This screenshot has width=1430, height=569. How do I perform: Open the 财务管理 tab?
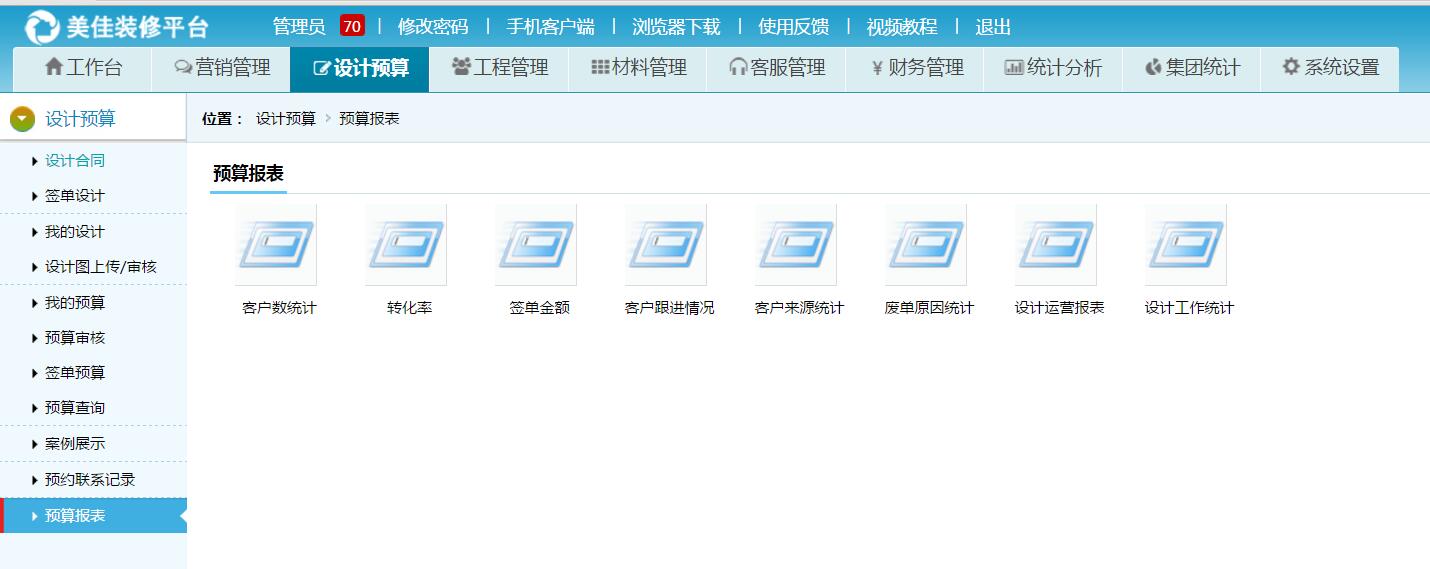(x=916, y=68)
